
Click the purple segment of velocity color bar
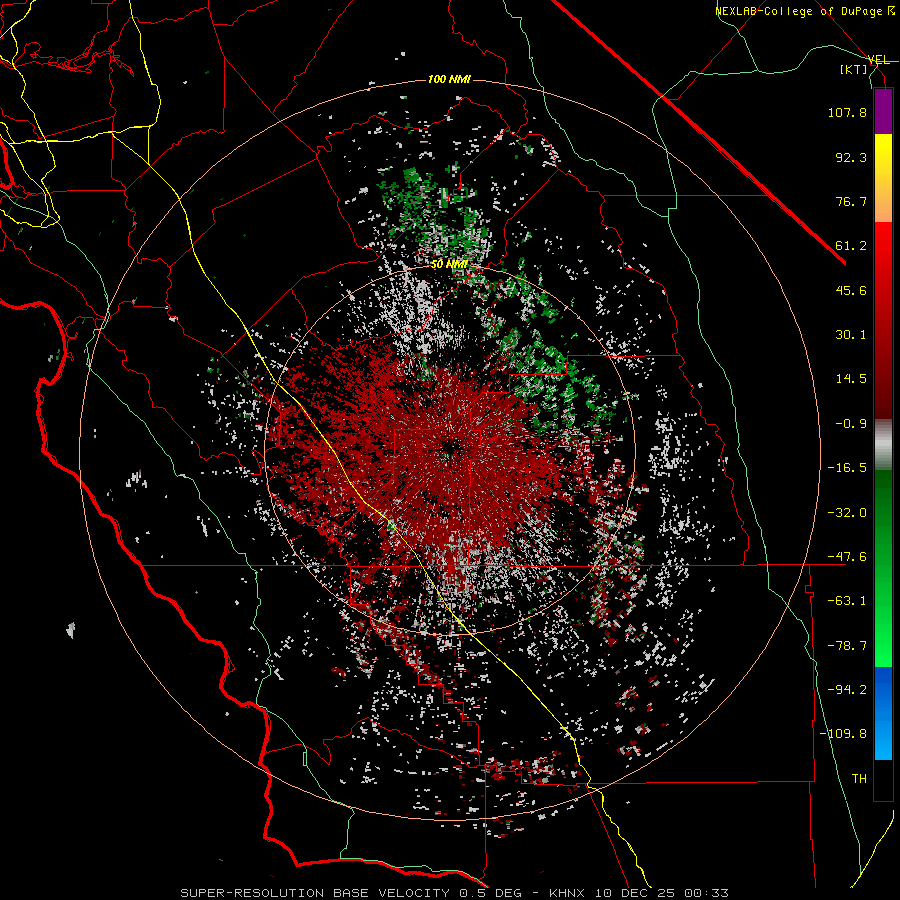[883, 111]
